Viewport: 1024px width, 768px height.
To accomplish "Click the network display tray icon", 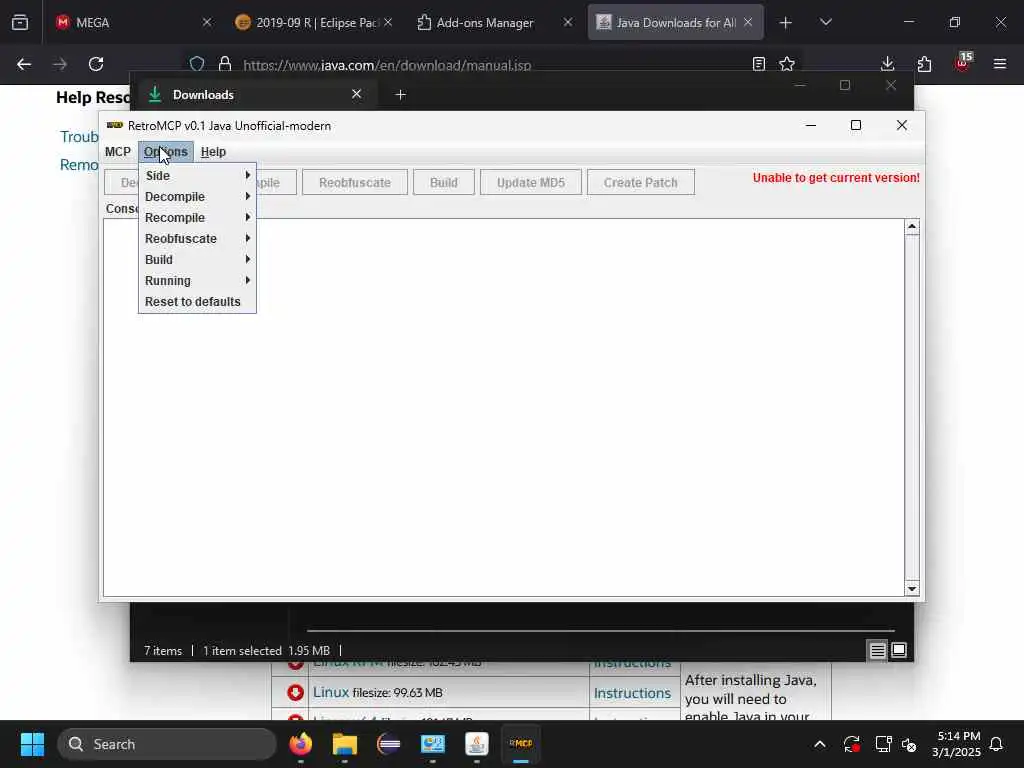I will point(883,744).
